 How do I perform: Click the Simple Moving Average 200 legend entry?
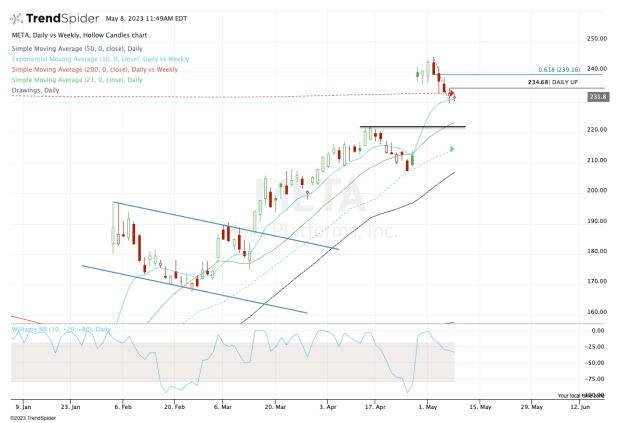(x=95, y=69)
